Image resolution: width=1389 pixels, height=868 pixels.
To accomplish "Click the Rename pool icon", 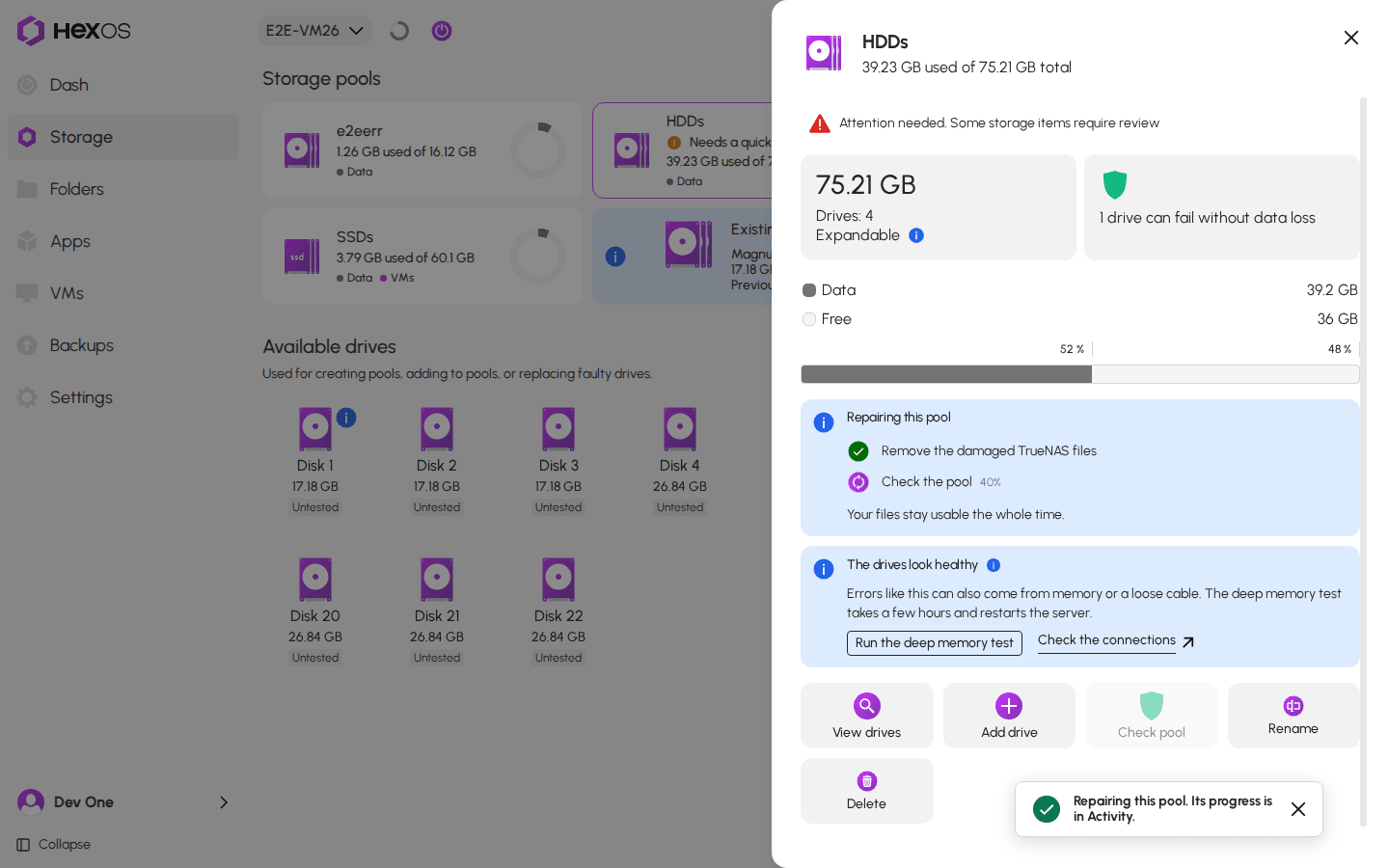I will click(x=1294, y=706).
